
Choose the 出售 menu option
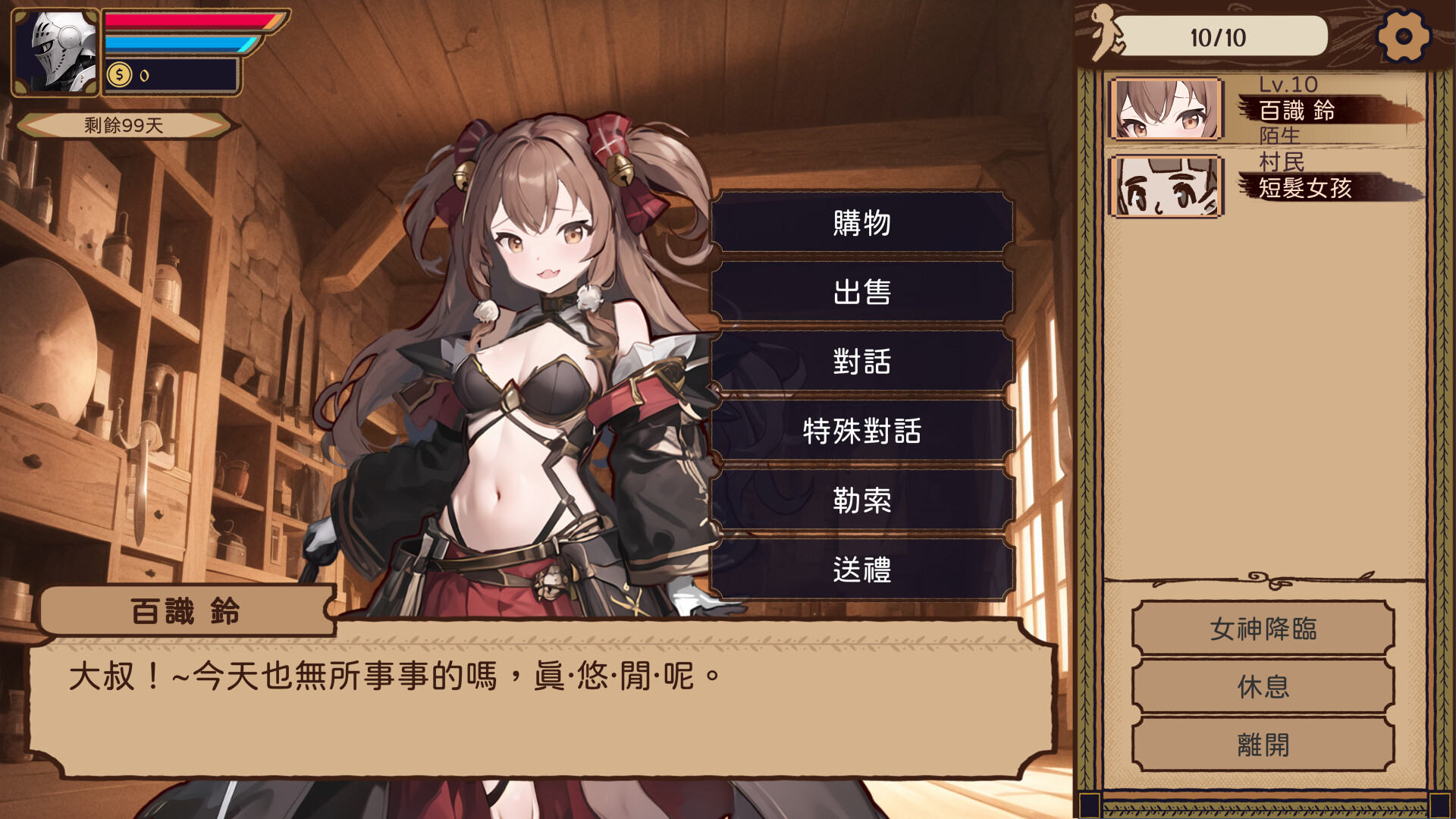click(x=862, y=292)
